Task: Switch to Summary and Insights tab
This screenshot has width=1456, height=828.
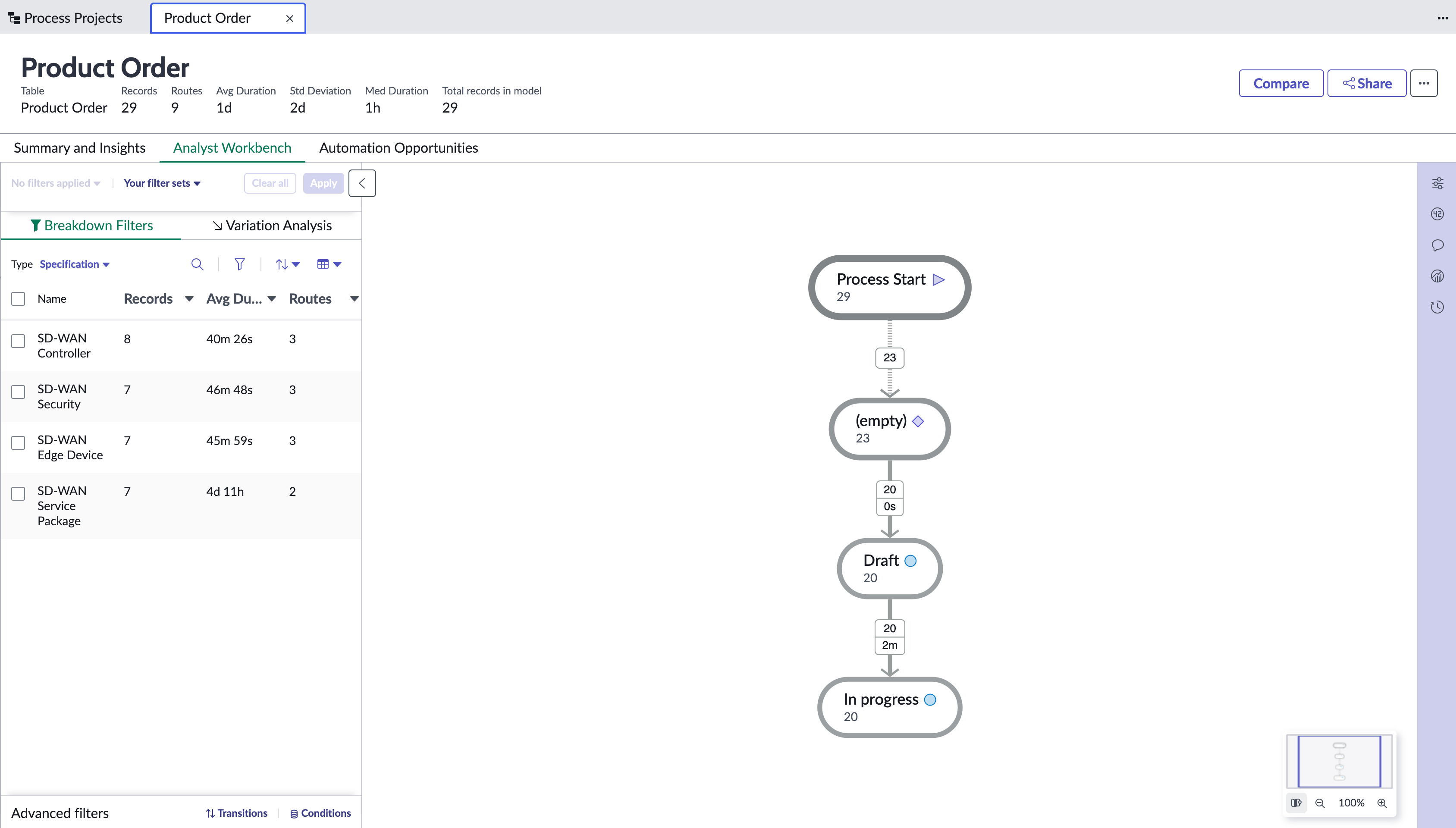Action: [x=80, y=148]
